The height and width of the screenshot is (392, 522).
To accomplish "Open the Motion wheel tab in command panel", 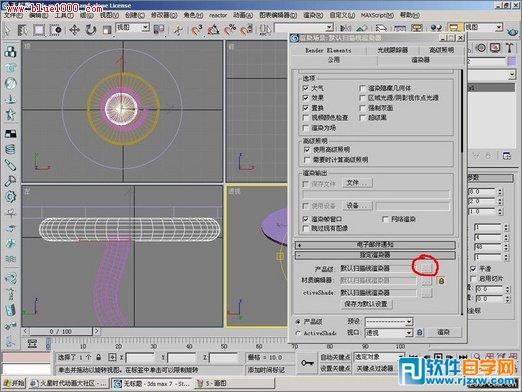I will 481,48.
